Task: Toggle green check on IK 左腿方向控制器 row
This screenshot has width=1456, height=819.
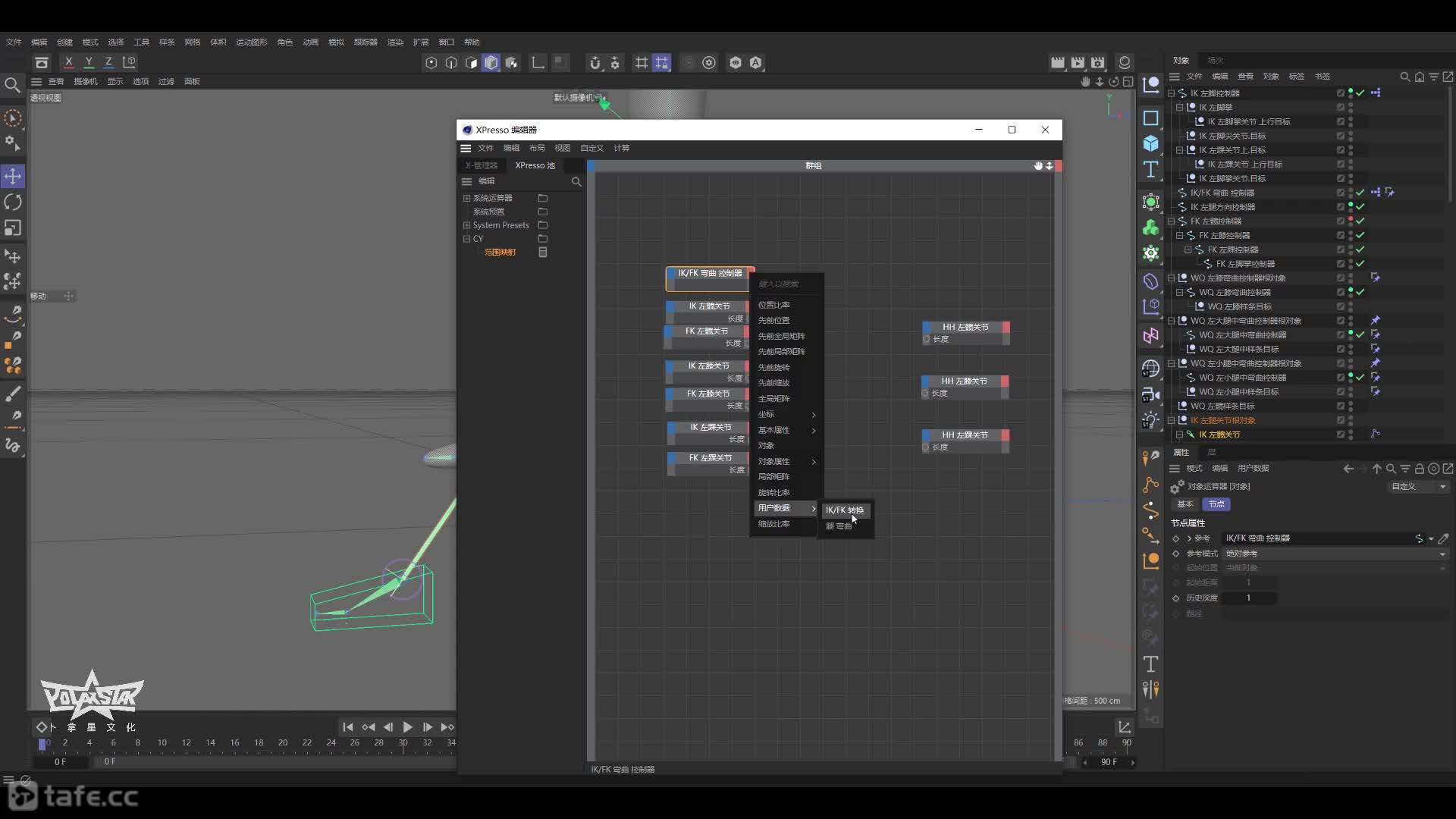Action: (1360, 207)
